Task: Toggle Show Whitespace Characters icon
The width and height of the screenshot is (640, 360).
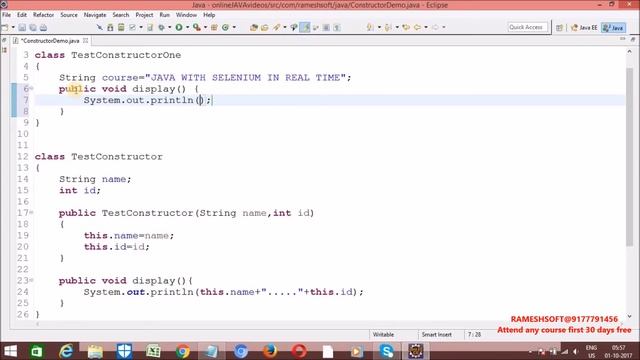Action: click(x=337, y=27)
